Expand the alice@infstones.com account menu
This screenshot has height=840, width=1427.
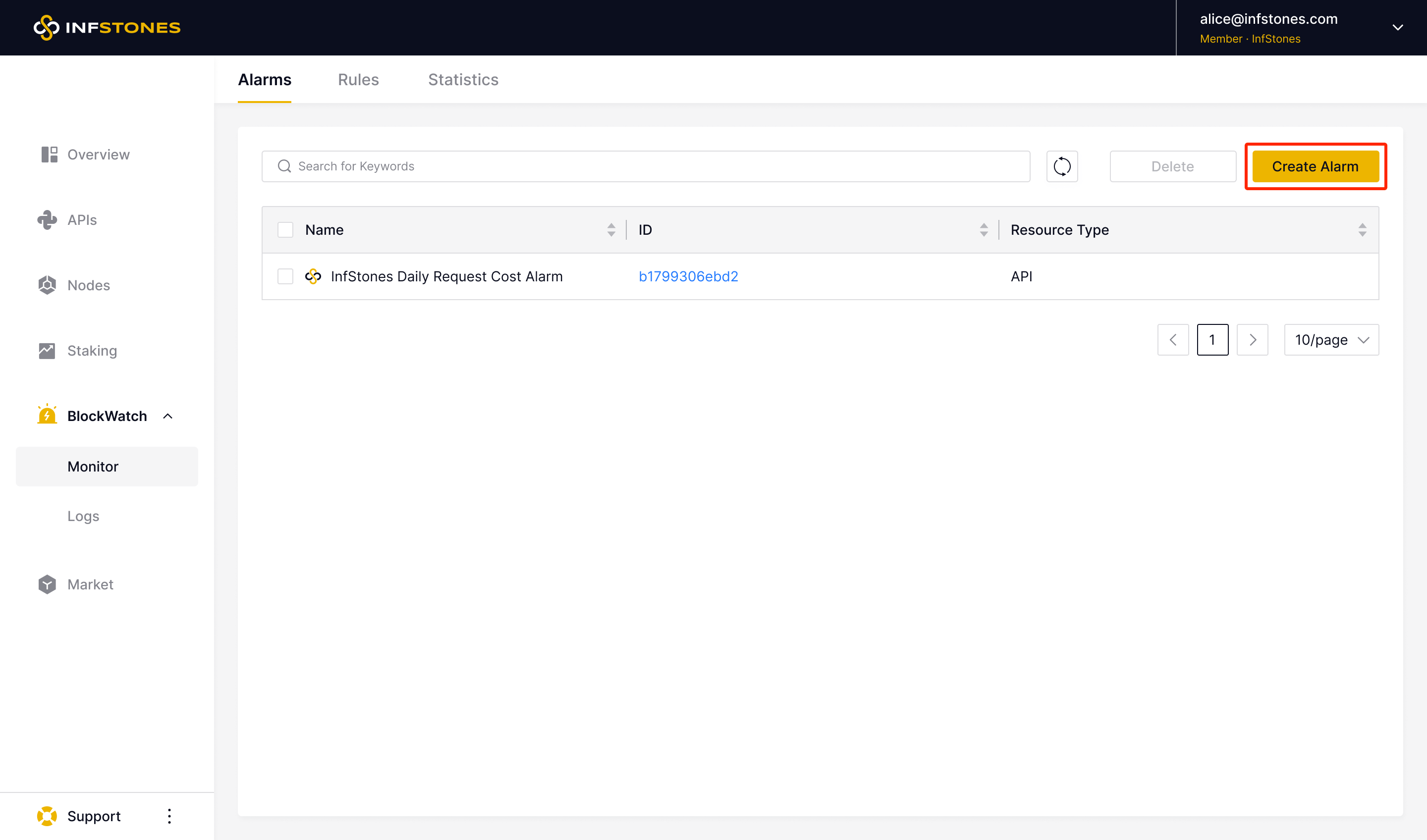click(x=1398, y=28)
